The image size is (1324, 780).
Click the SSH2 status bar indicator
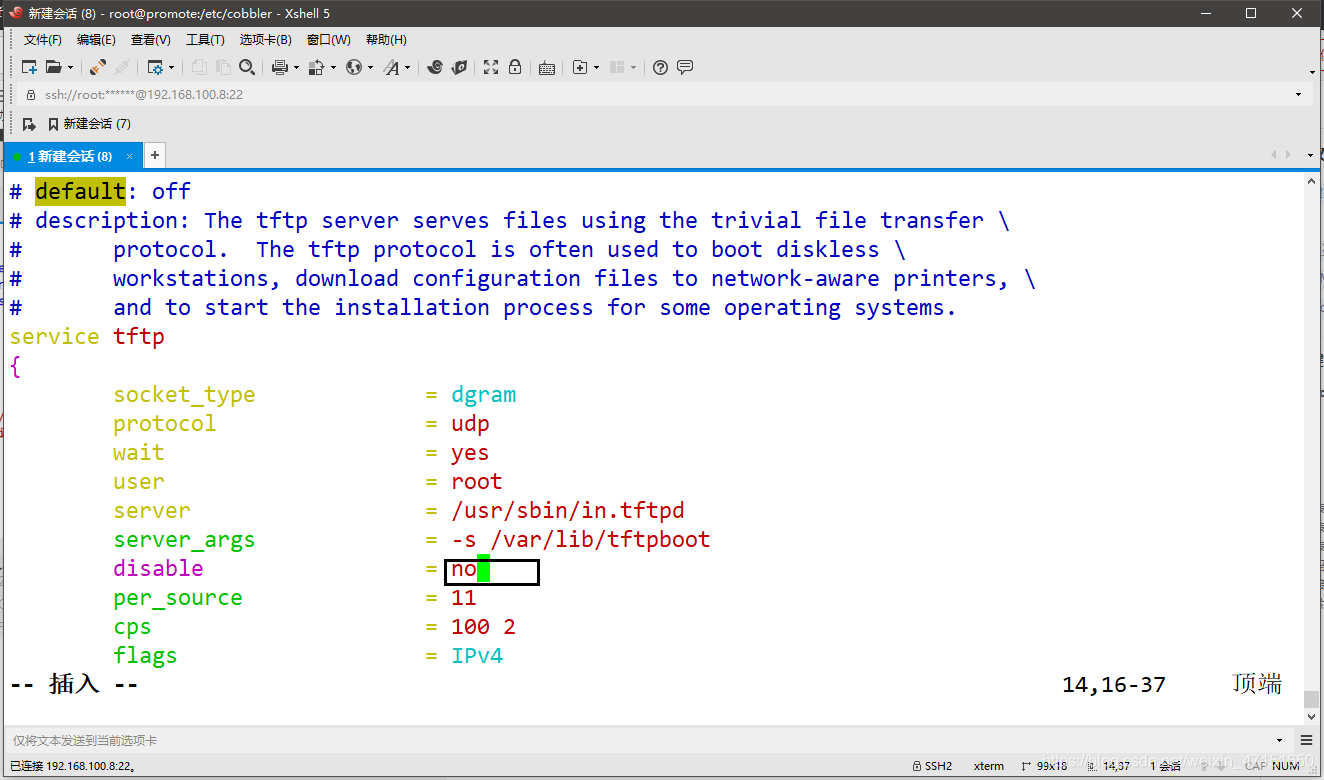[932, 766]
